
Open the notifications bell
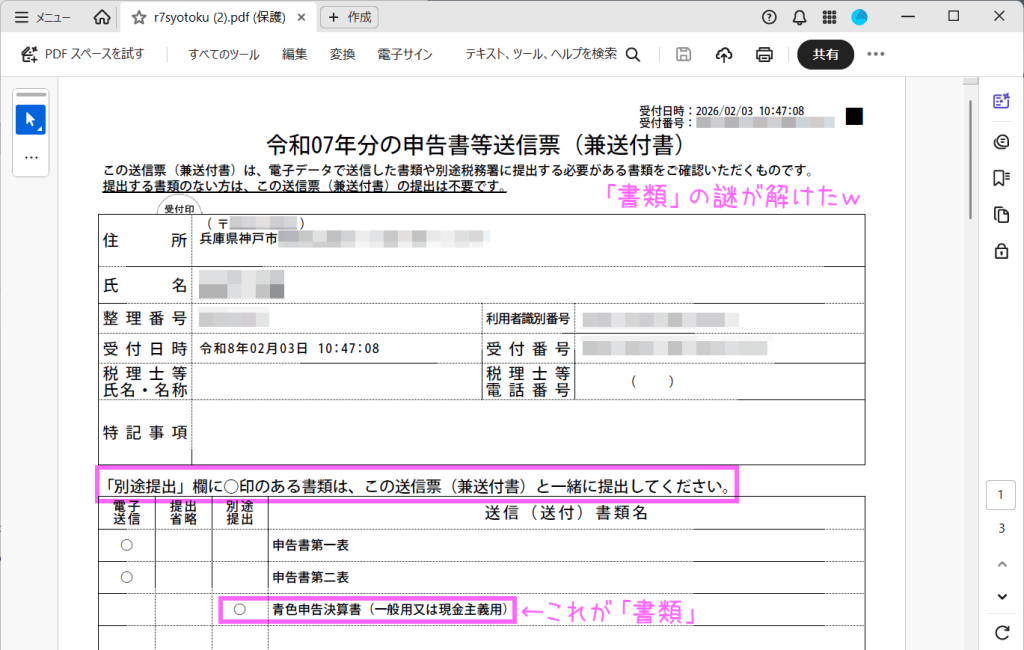[799, 17]
